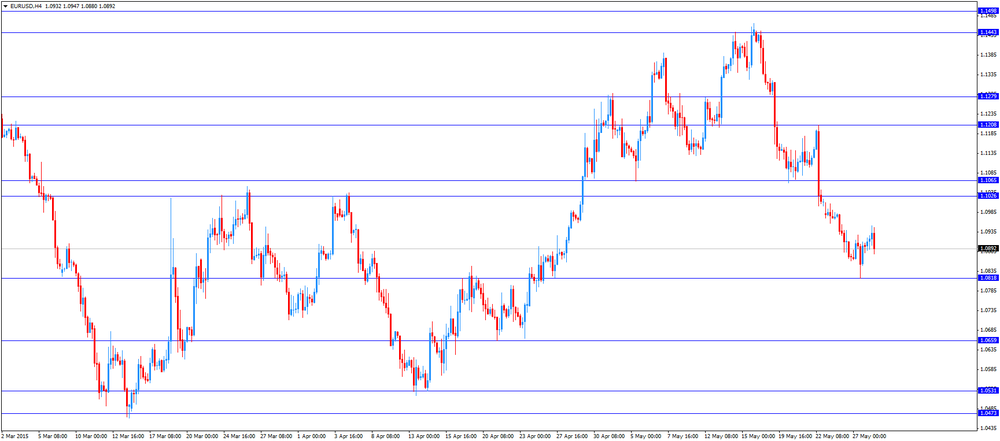Click the 2 Mar 2015 date label

[x=14, y=437]
